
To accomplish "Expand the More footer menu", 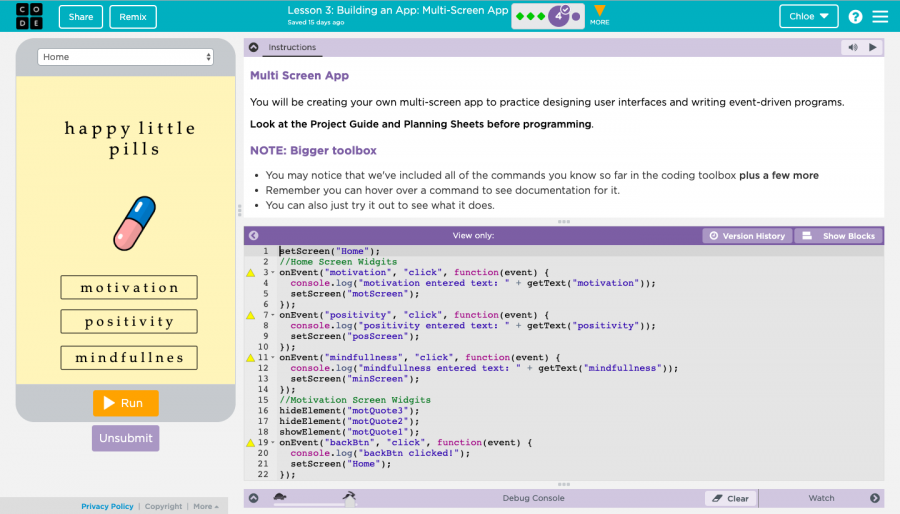I will click(205, 506).
